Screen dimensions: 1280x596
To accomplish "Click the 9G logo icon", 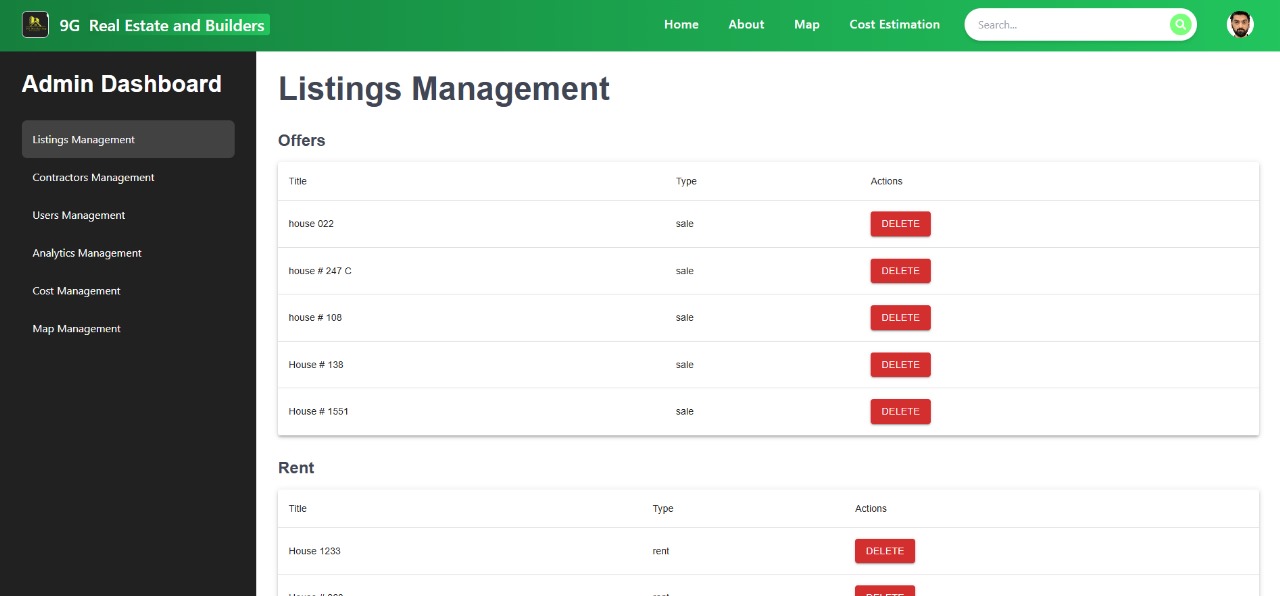I will 36,25.
